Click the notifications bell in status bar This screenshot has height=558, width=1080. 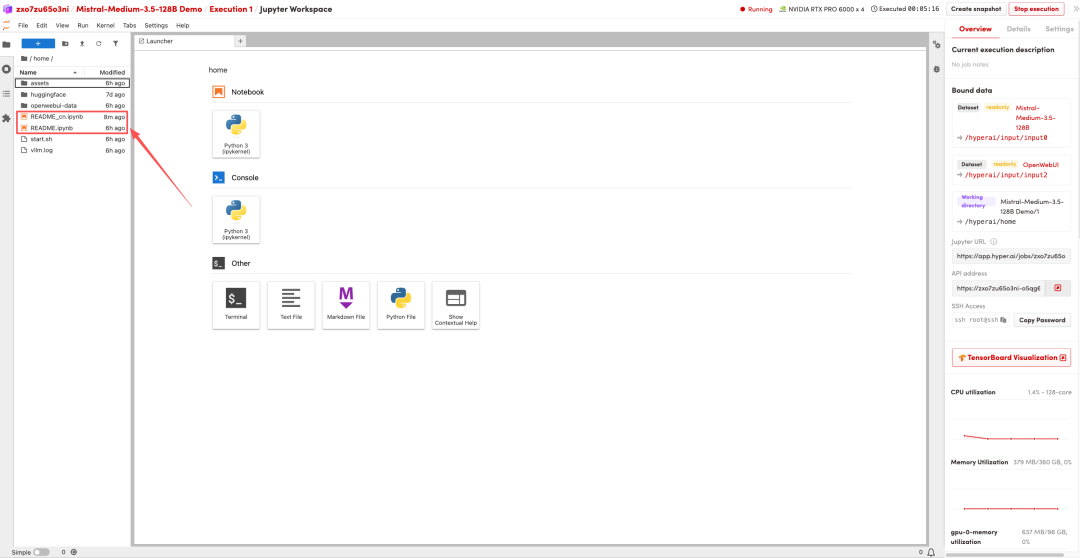click(931, 552)
